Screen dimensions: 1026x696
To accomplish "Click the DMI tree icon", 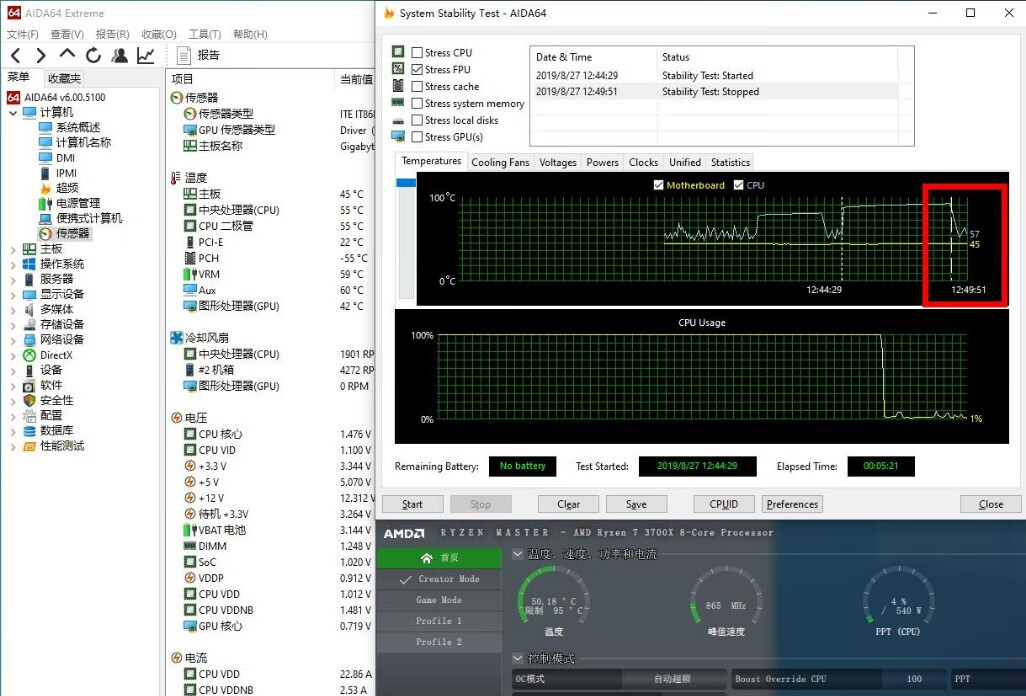I will pos(45,158).
